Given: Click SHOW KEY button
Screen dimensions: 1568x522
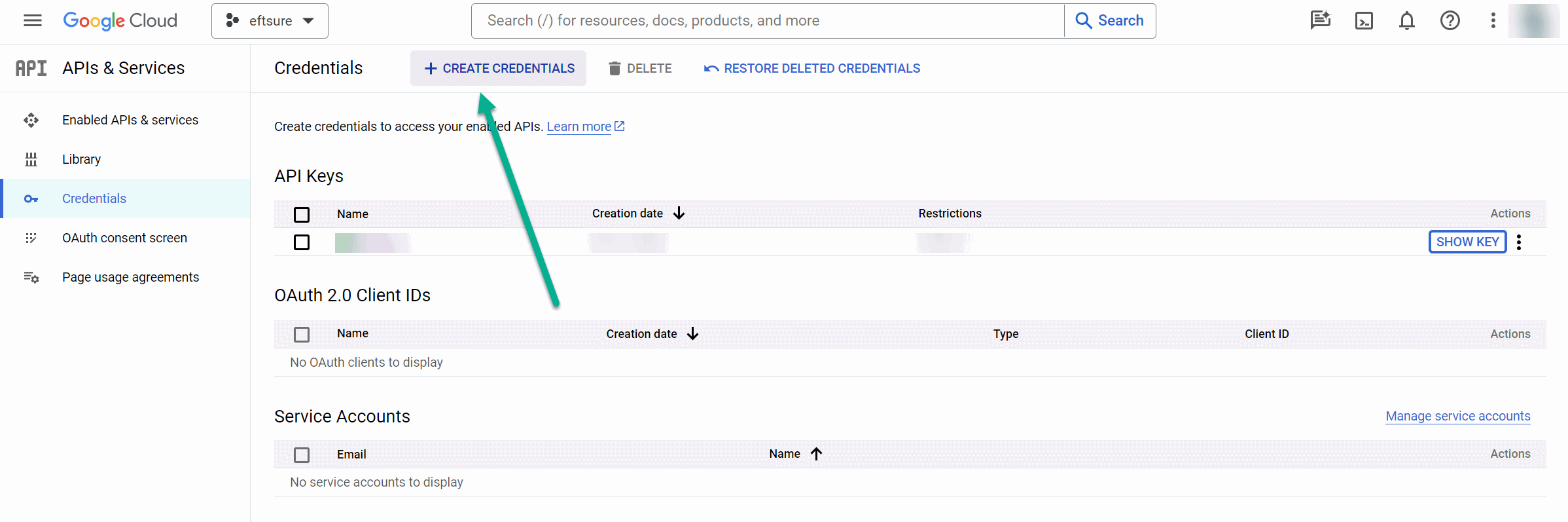Looking at the screenshot, I should click(1468, 242).
